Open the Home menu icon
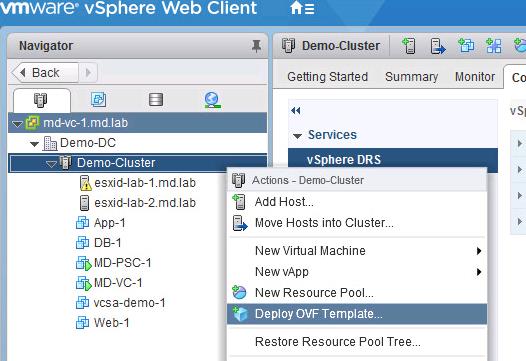This screenshot has height=361, width=526. coord(302,8)
